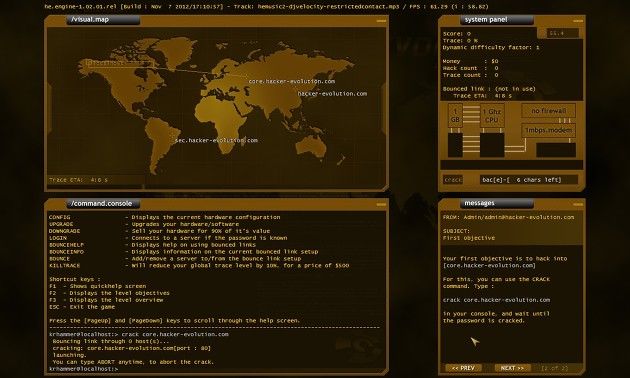
Task: Click the 'First objective' subject line
Action: (469, 238)
